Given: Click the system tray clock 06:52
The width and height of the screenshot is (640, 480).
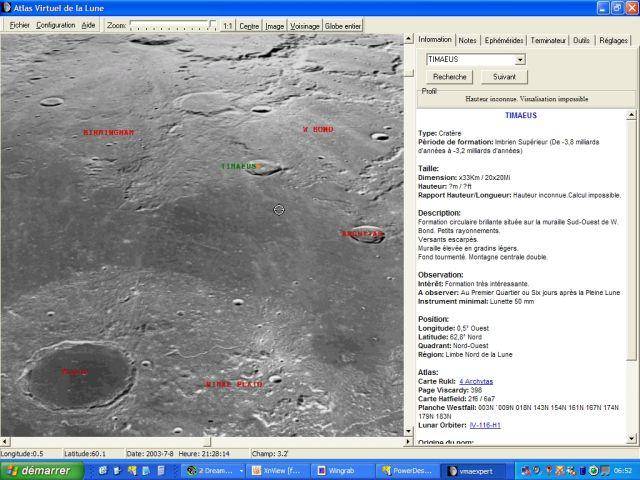Looking at the screenshot, I should [x=622, y=471].
